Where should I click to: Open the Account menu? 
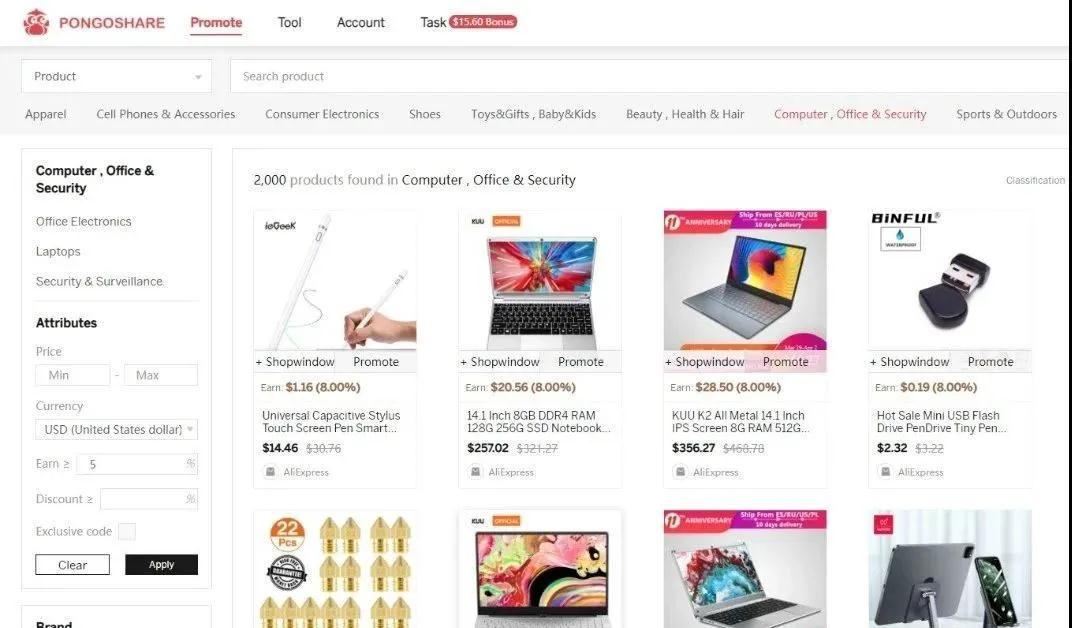click(360, 23)
